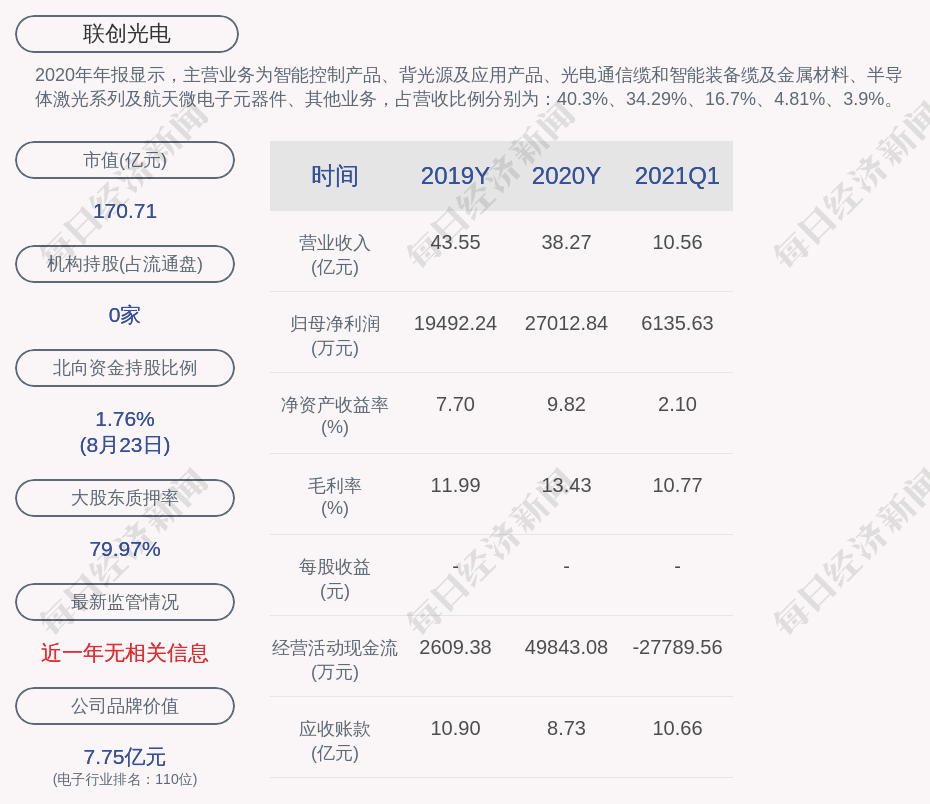930x804 pixels.
Task: Click ROE cell '9.82'
Action: coord(566,404)
